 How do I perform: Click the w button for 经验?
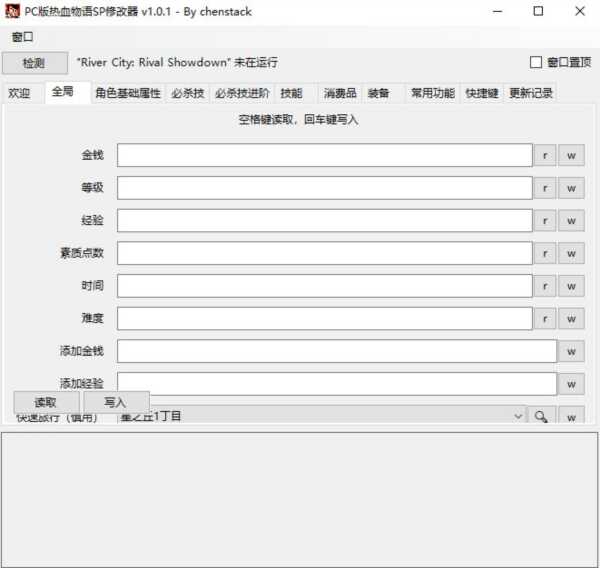coord(571,220)
